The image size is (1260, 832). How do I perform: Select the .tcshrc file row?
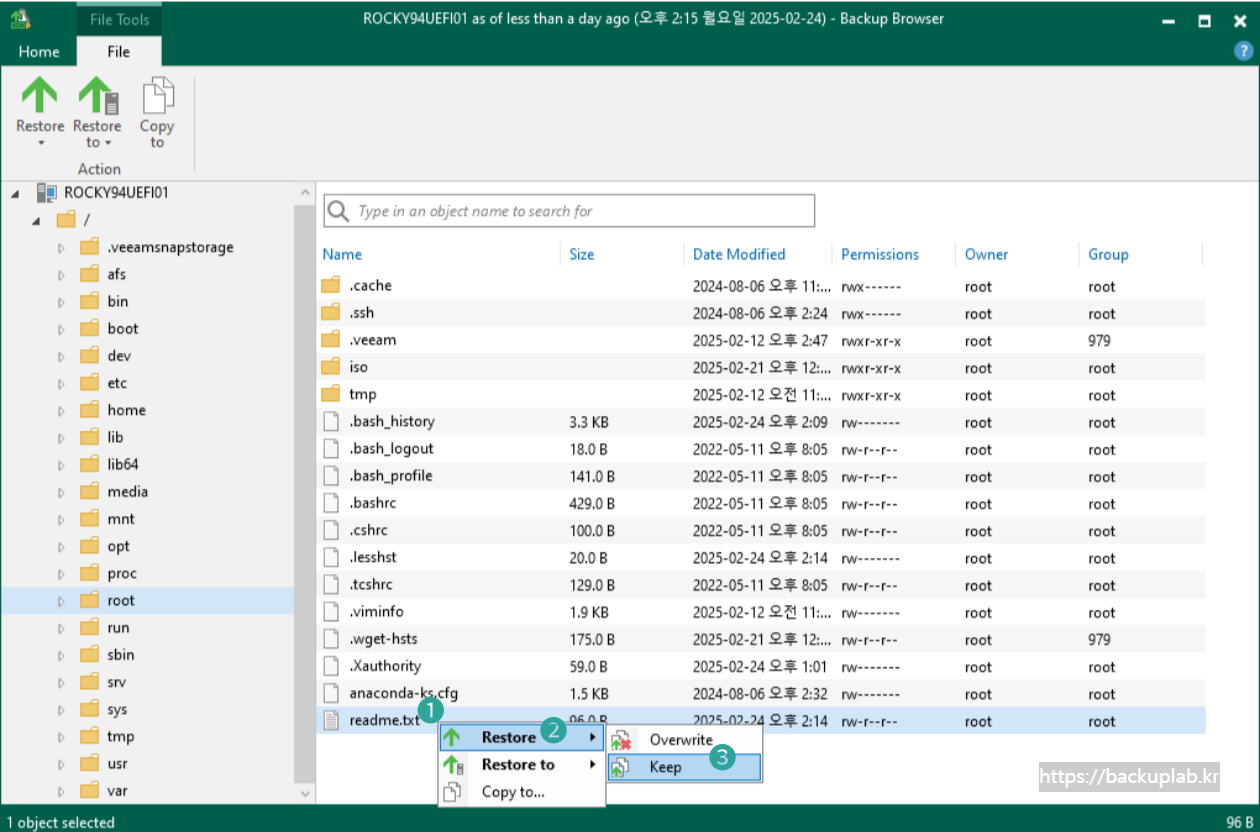[762, 585]
